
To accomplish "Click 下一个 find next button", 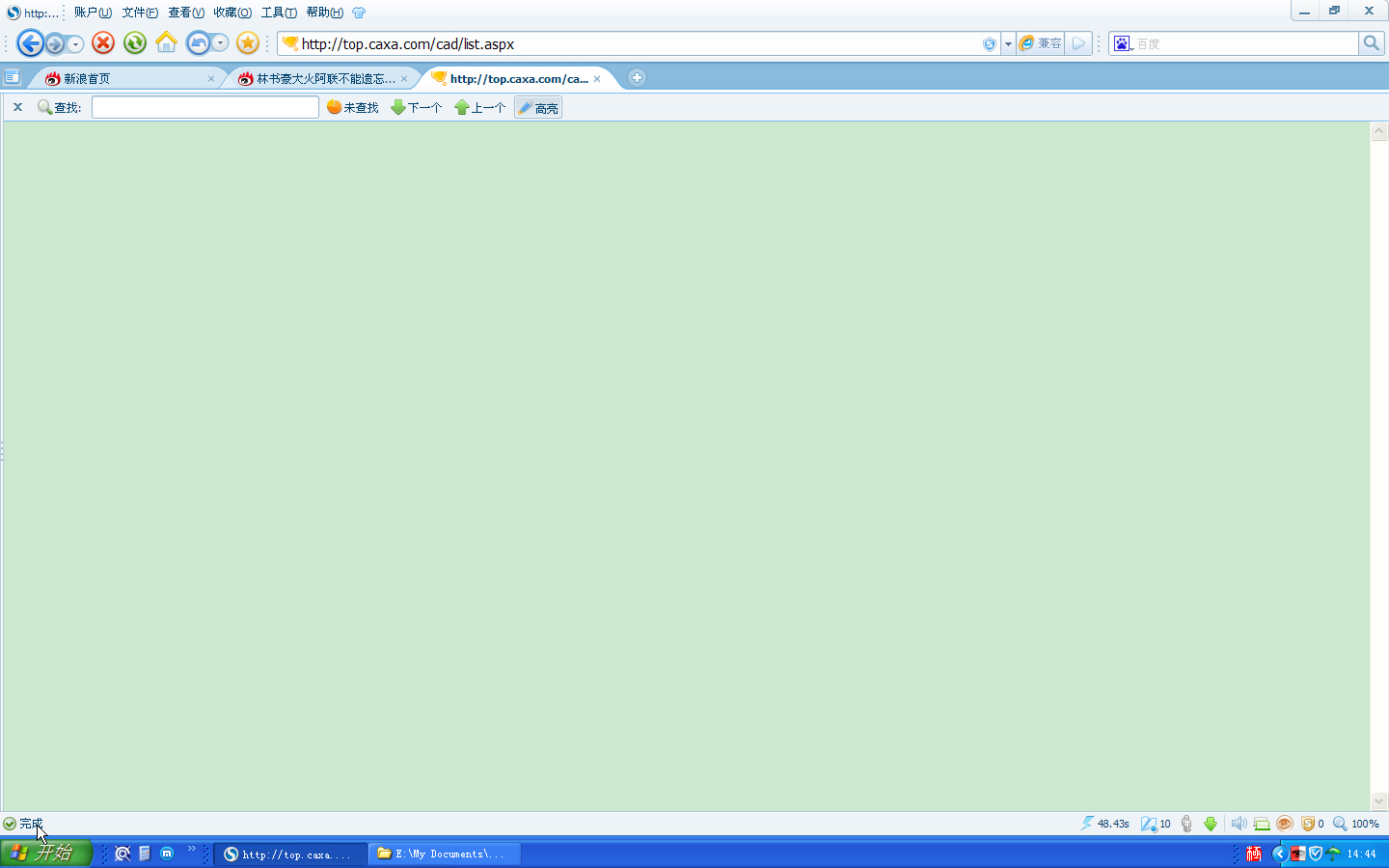I will [x=417, y=108].
